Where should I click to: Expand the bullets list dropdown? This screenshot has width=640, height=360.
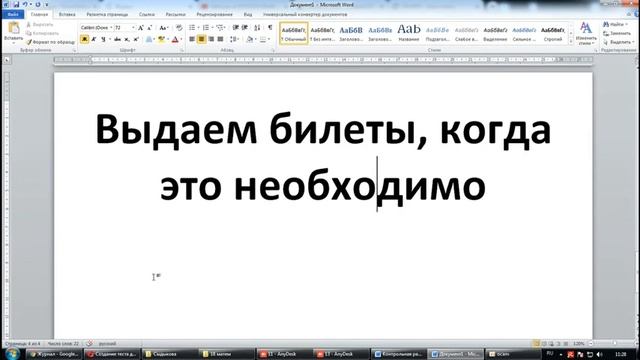coord(198,28)
